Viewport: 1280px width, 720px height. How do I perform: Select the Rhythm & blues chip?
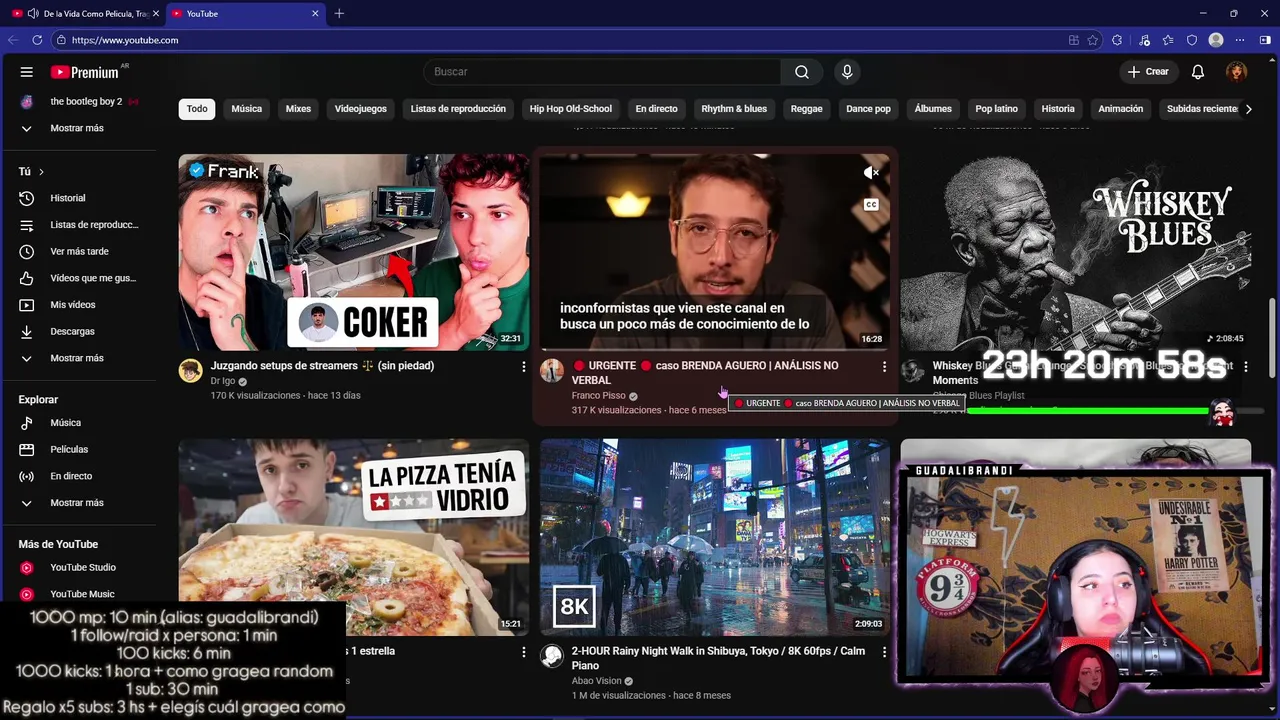[734, 109]
